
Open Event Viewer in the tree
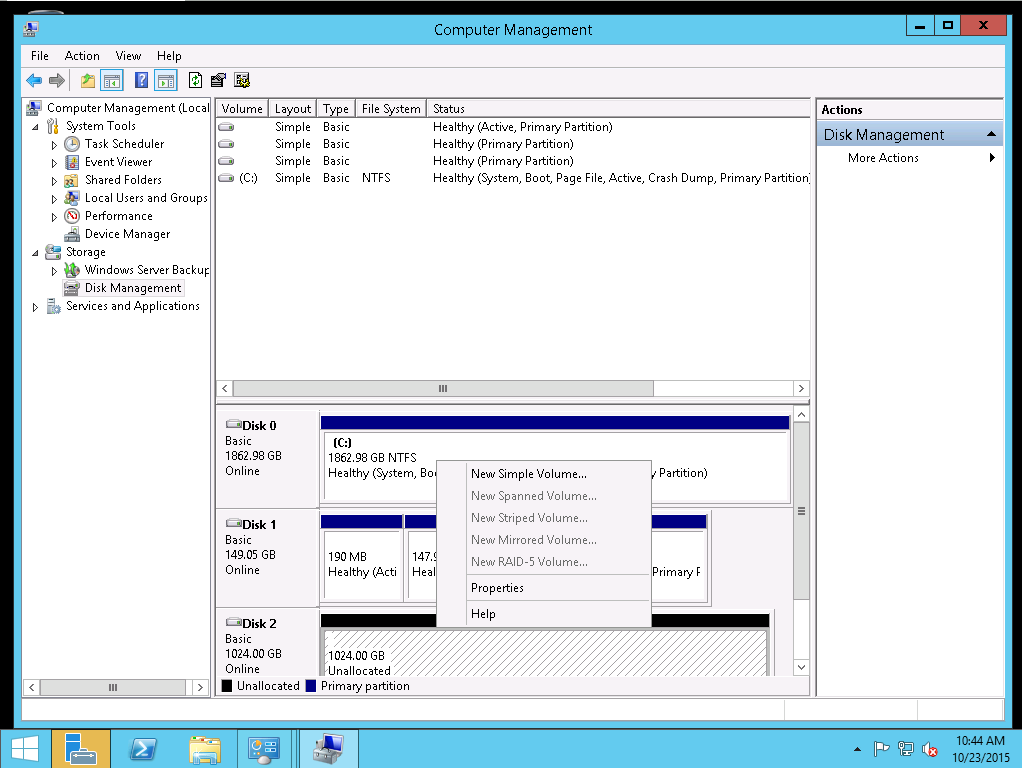pos(118,162)
